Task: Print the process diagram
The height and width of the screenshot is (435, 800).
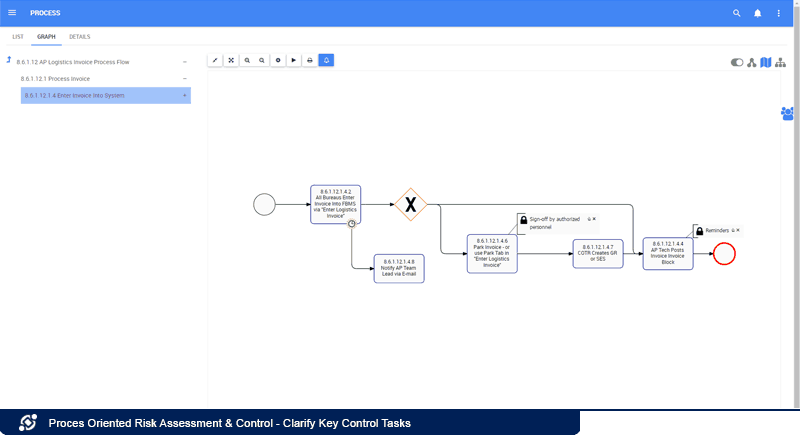Action: (310, 60)
